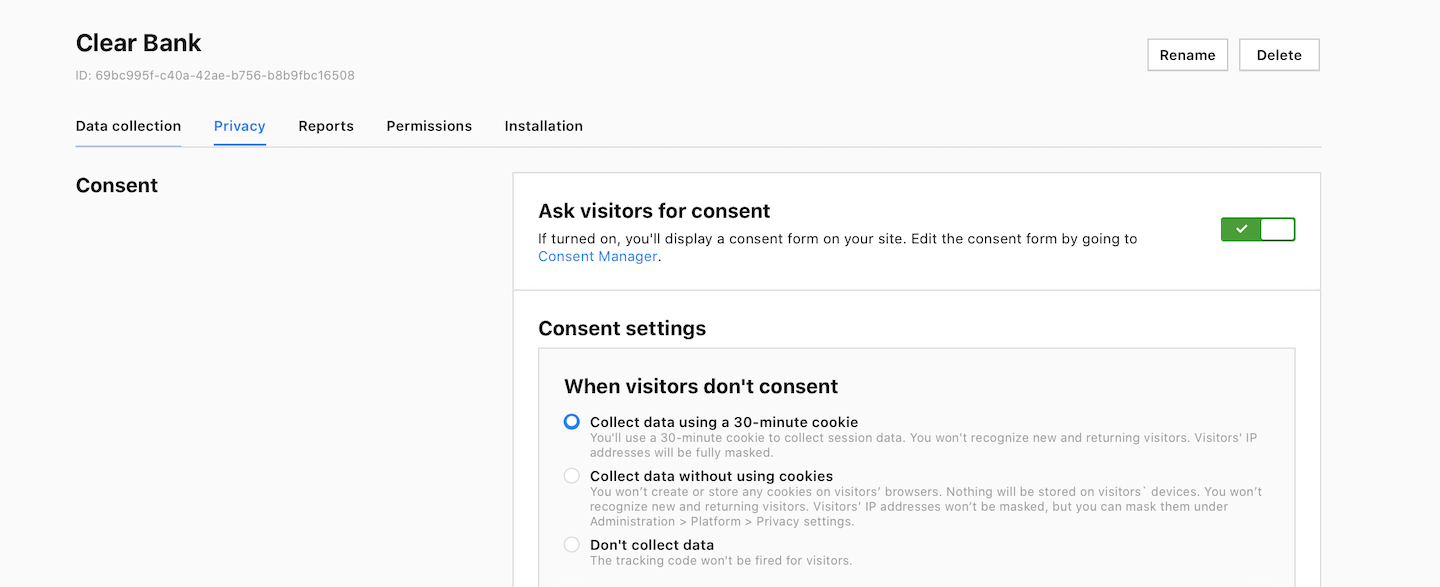
Task: Click the Consent settings heading
Action: click(622, 328)
